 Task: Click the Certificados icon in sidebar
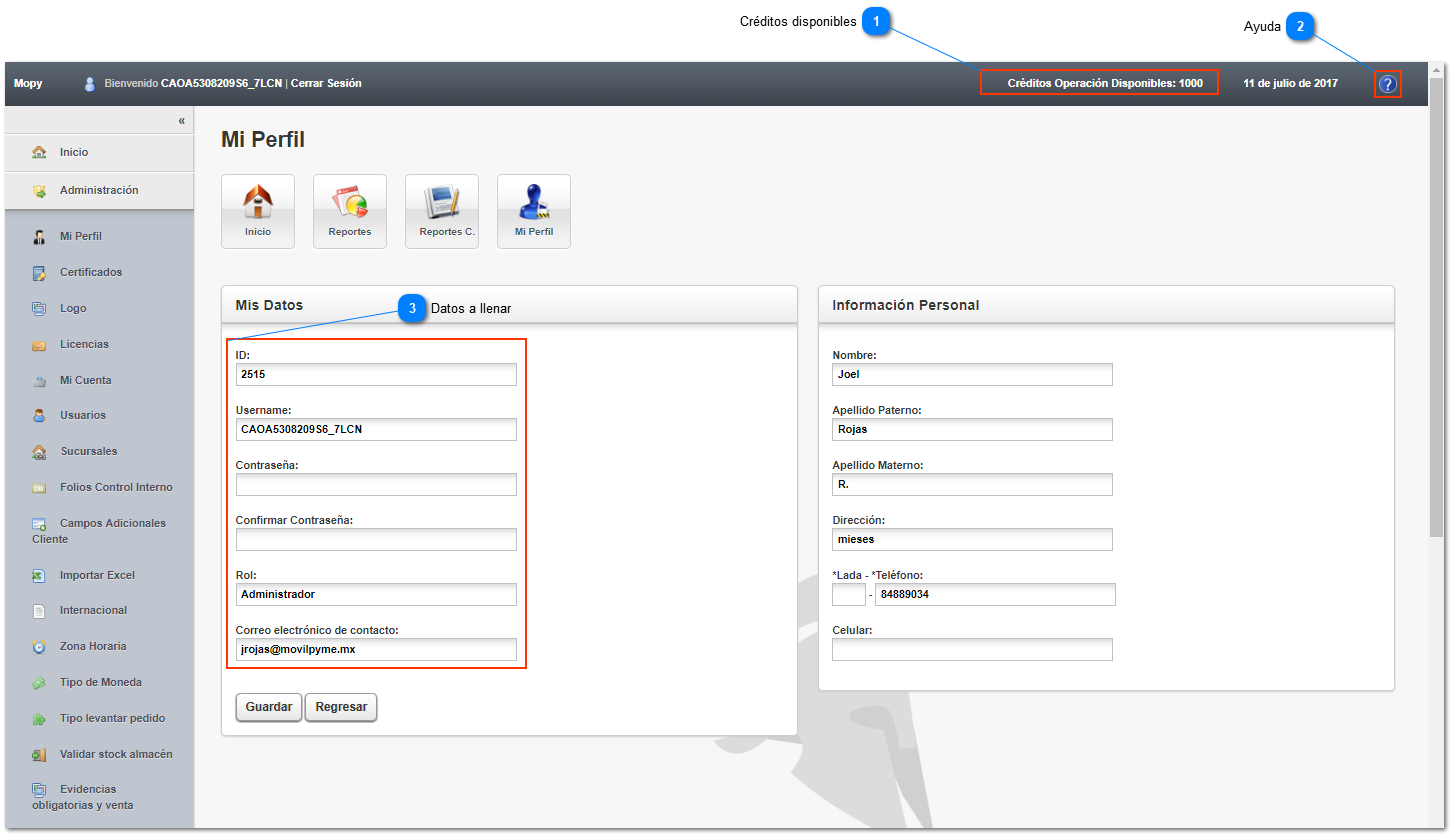(39, 273)
